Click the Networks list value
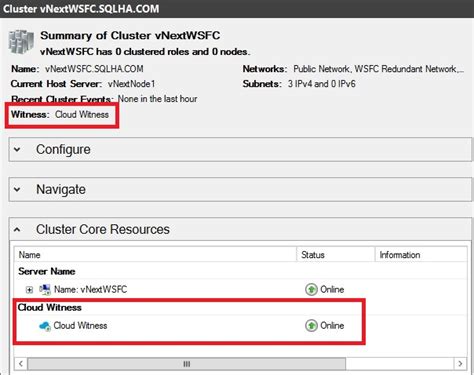 (378, 69)
